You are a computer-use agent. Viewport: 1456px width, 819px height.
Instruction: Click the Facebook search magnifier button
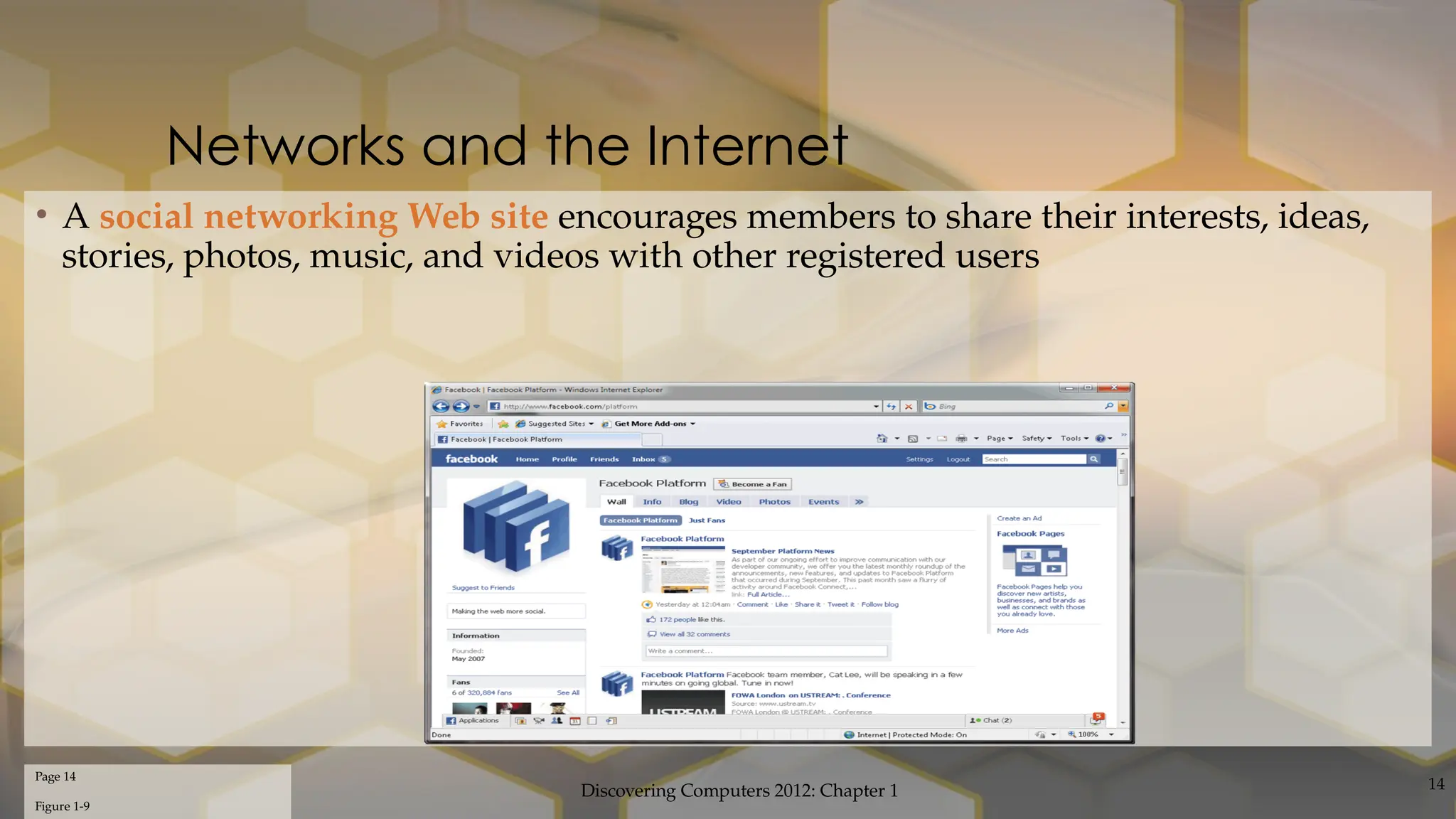coord(1094,459)
